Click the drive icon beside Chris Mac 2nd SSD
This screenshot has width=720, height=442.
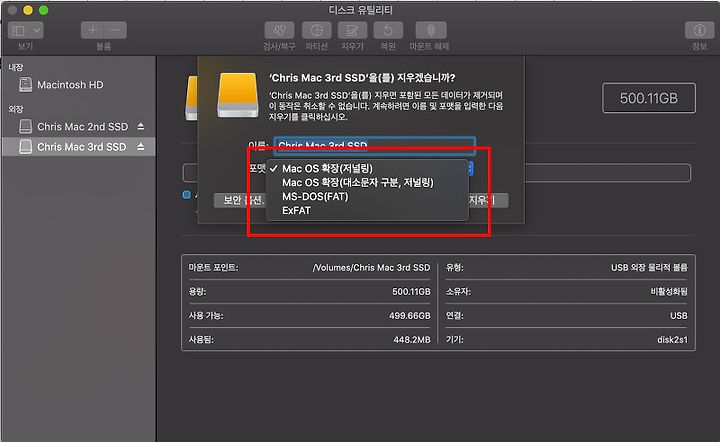(26, 126)
